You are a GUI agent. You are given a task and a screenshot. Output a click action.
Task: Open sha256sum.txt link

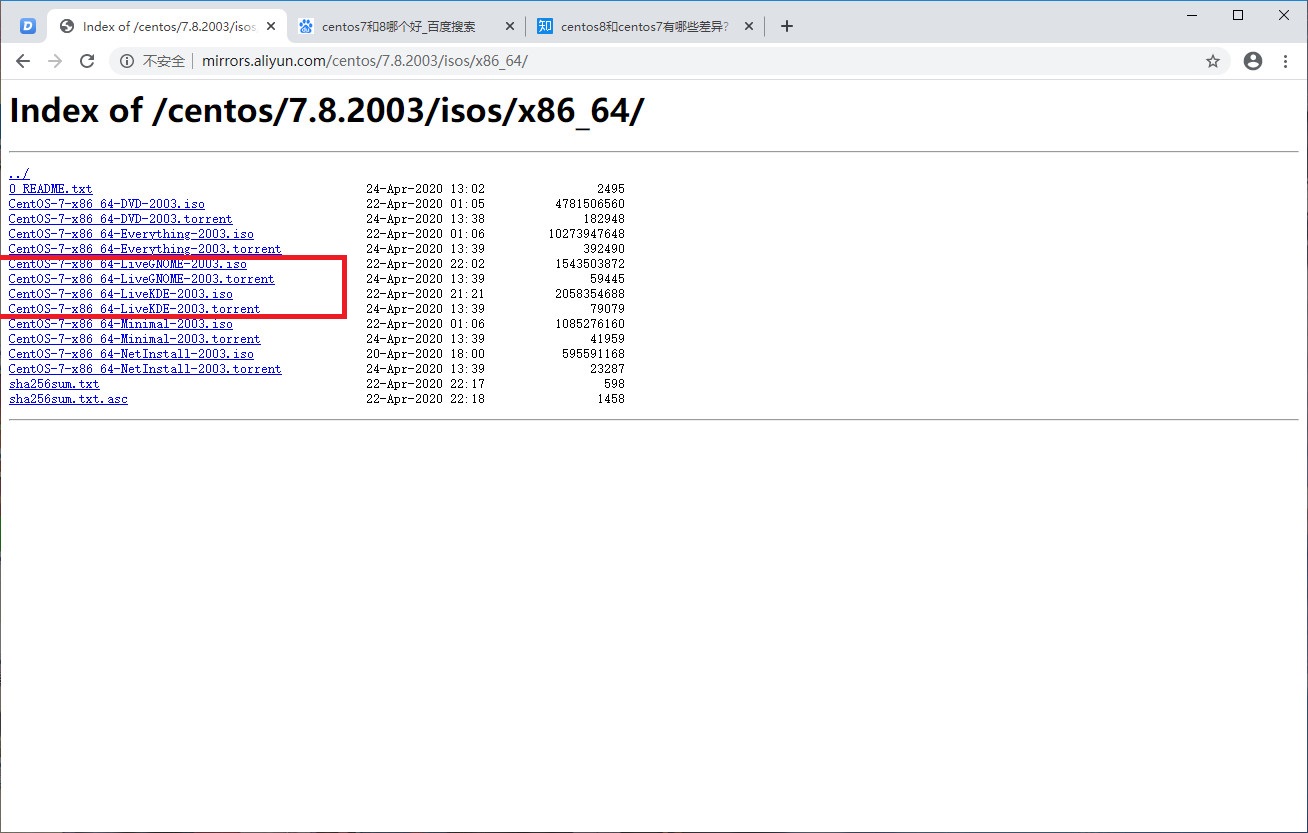[54, 384]
